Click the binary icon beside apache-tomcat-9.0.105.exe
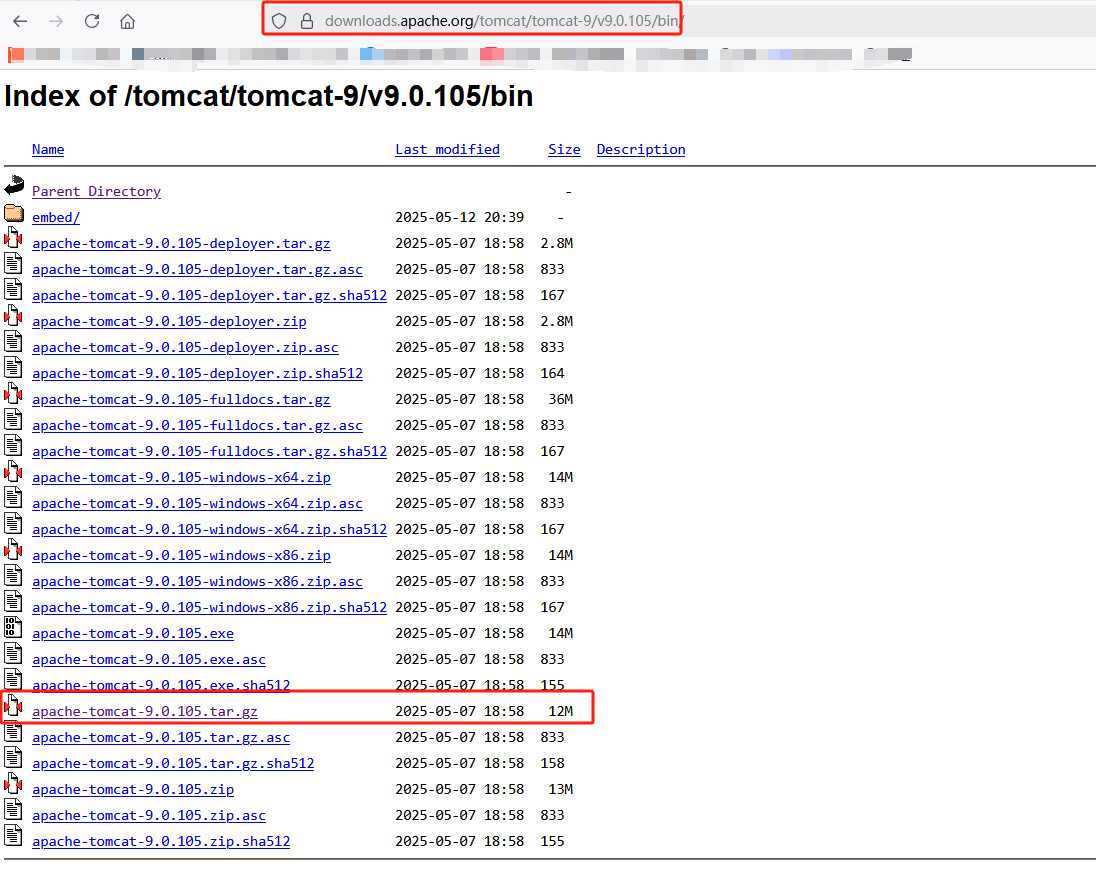The image size is (1096, 872). click(13, 627)
